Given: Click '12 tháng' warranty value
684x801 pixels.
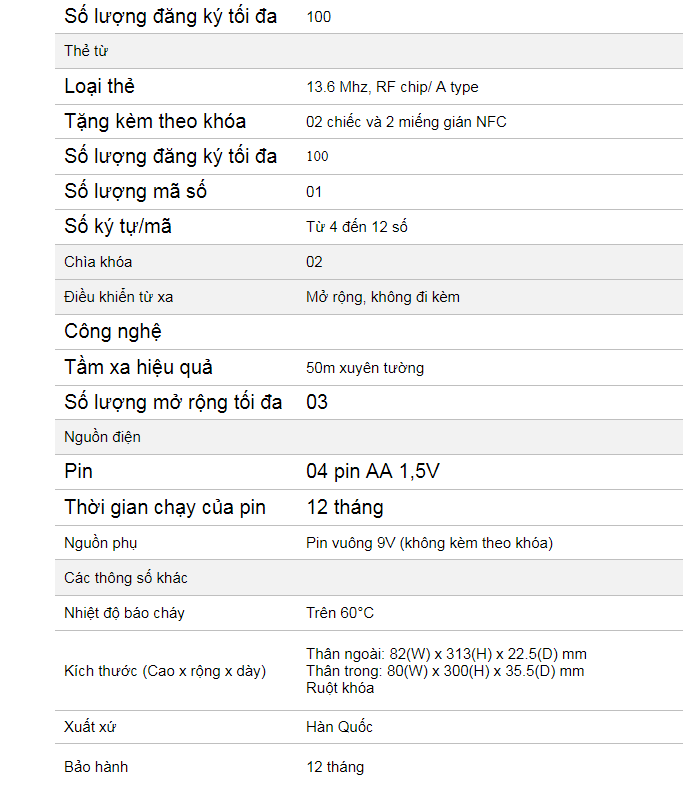Looking at the screenshot, I should pyautogui.click(x=335, y=767).
